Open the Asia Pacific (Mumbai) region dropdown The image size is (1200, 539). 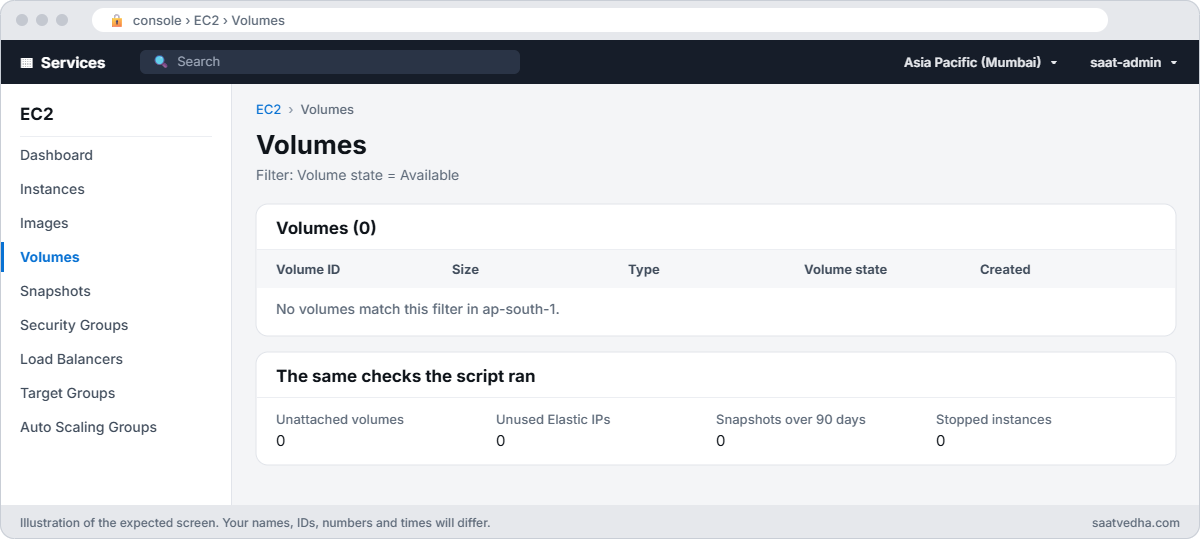click(x=980, y=62)
